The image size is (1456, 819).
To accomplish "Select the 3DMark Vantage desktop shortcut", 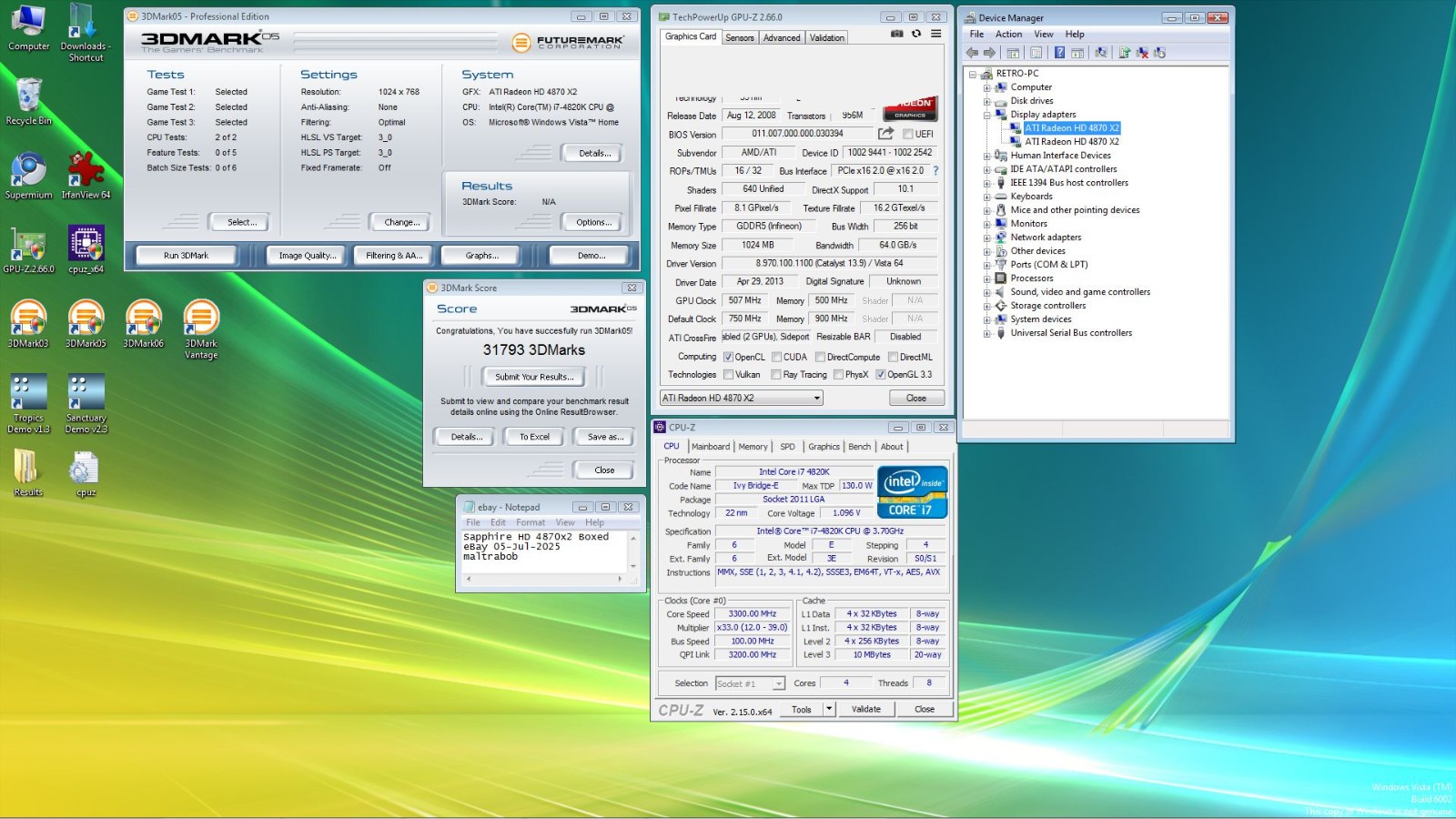I will [x=201, y=330].
